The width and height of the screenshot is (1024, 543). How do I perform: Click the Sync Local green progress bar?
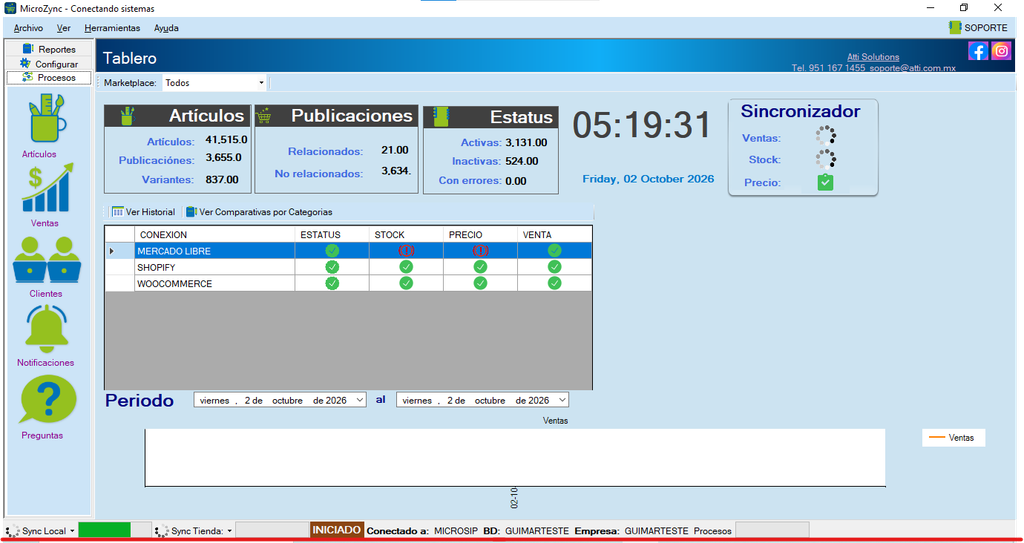click(x=114, y=530)
